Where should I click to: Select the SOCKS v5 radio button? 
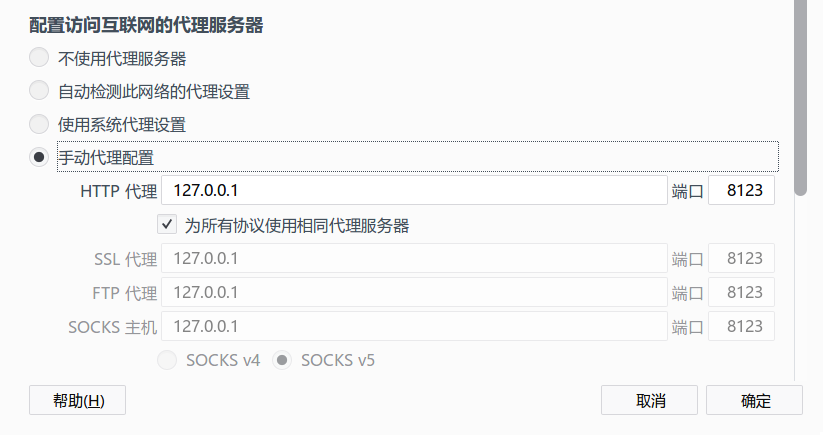click(x=283, y=360)
